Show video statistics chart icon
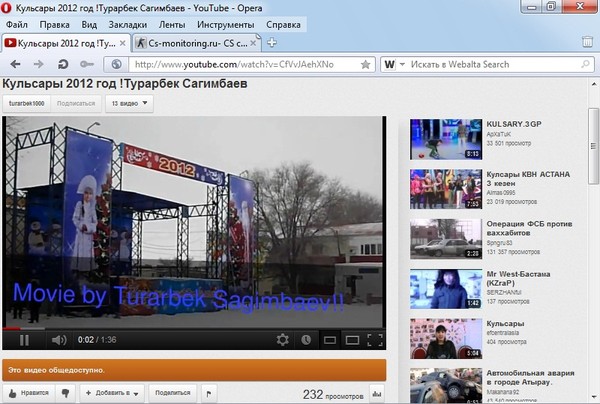This screenshot has height=404, width=600. tap(376, 394)
